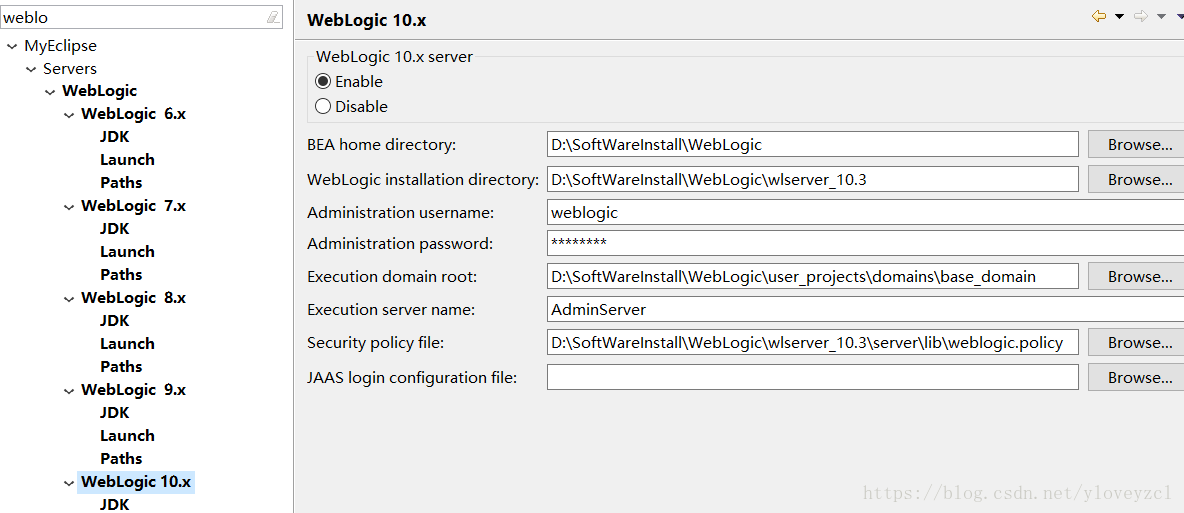Clear the filter text with the eraser icon

point(273,17)
